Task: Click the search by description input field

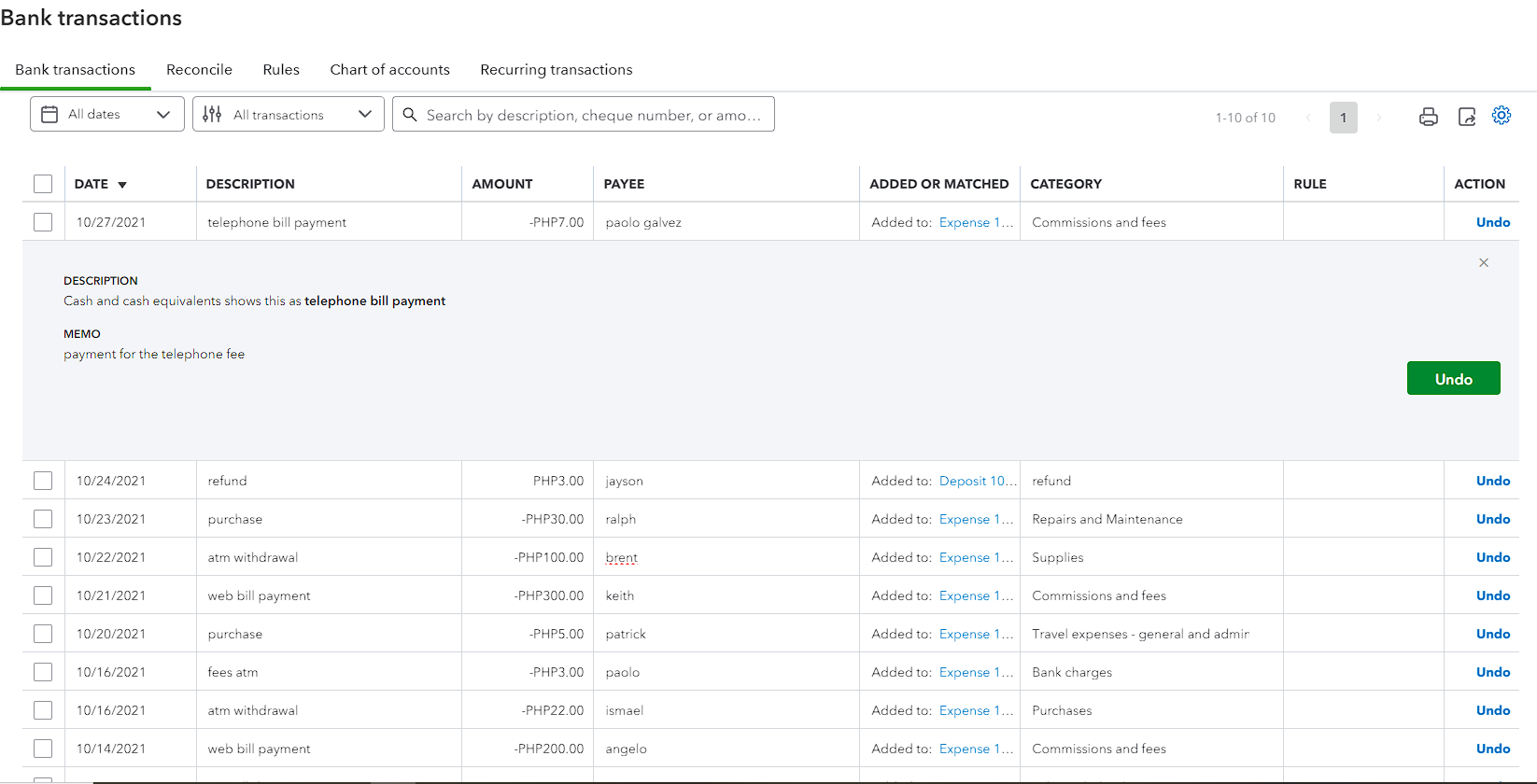Action: pos(584,114)
